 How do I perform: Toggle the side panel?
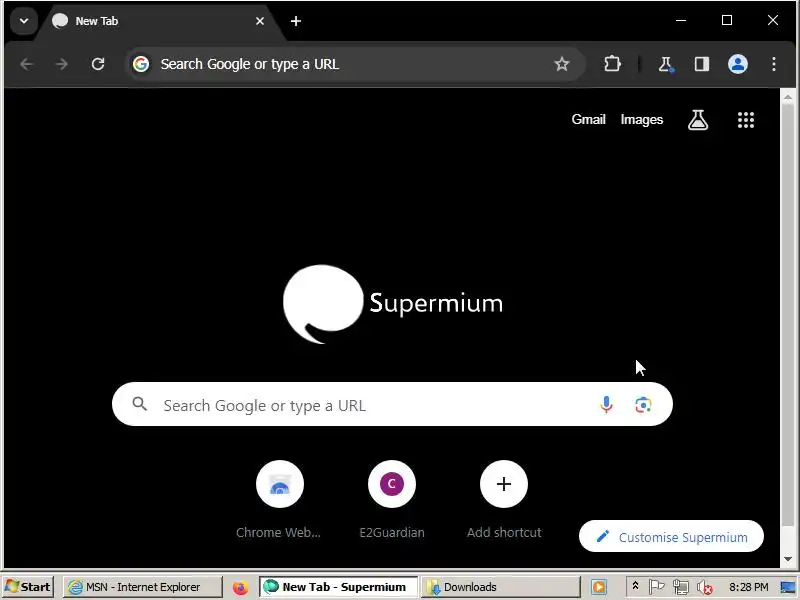pyautogui.click(x=702, y=64)
